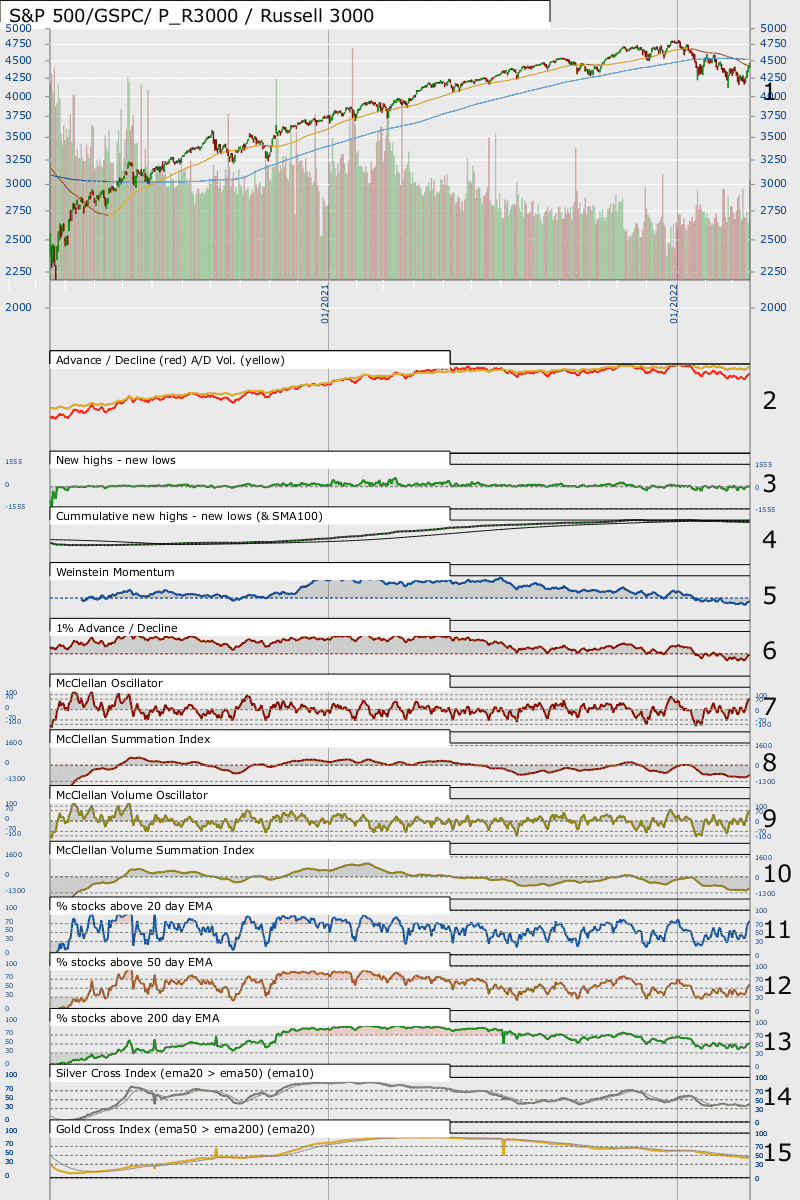Select the large panel number '8' beside McClellan Summation
The image size is (800, 1200).
point(769,762)
